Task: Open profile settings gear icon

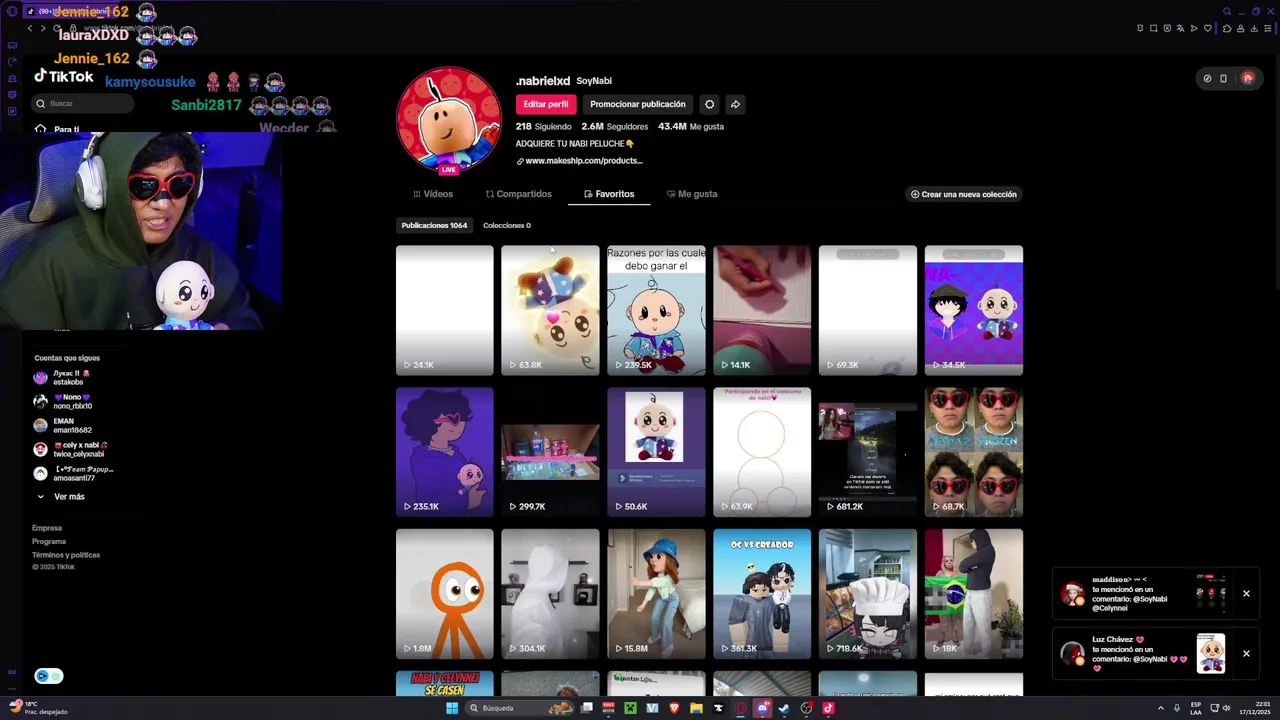Action: pos(709,104)
